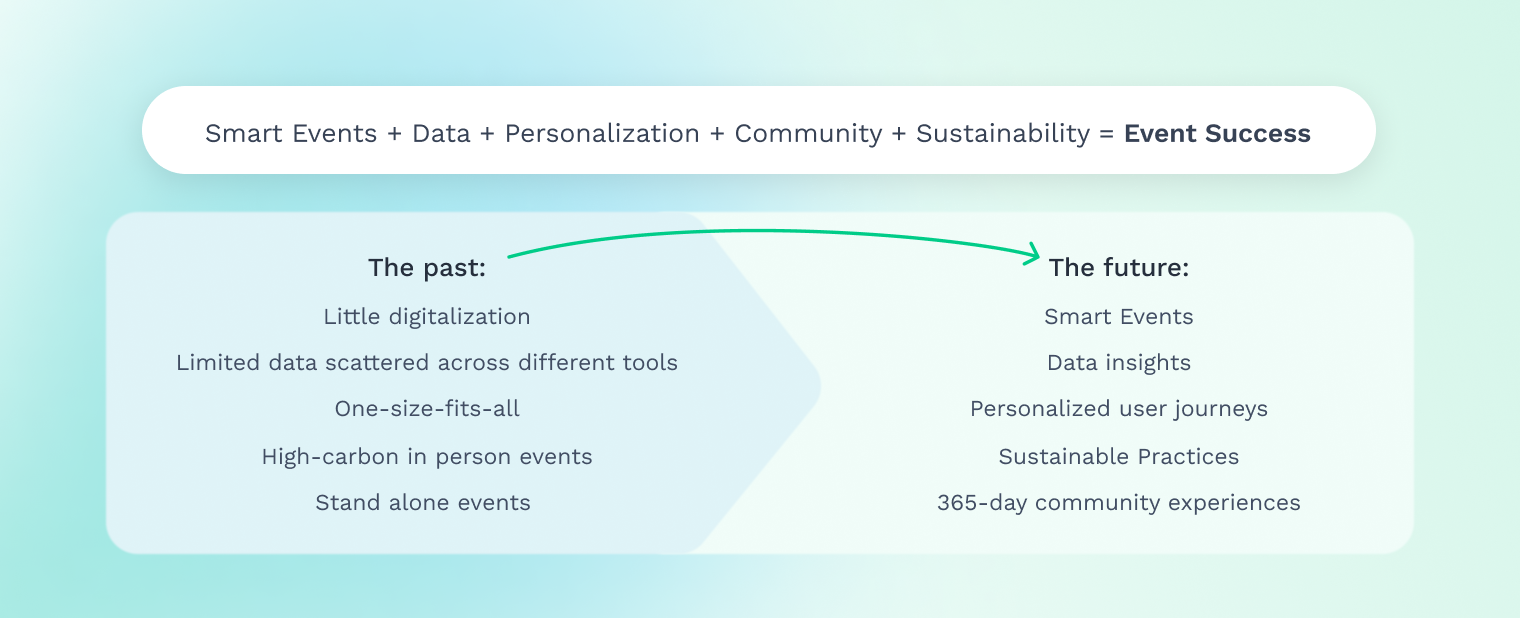The width and height of the screenshot is (1520, 618).
Task: Click '365-day community experiences' line
Action: coord(1119,503)
